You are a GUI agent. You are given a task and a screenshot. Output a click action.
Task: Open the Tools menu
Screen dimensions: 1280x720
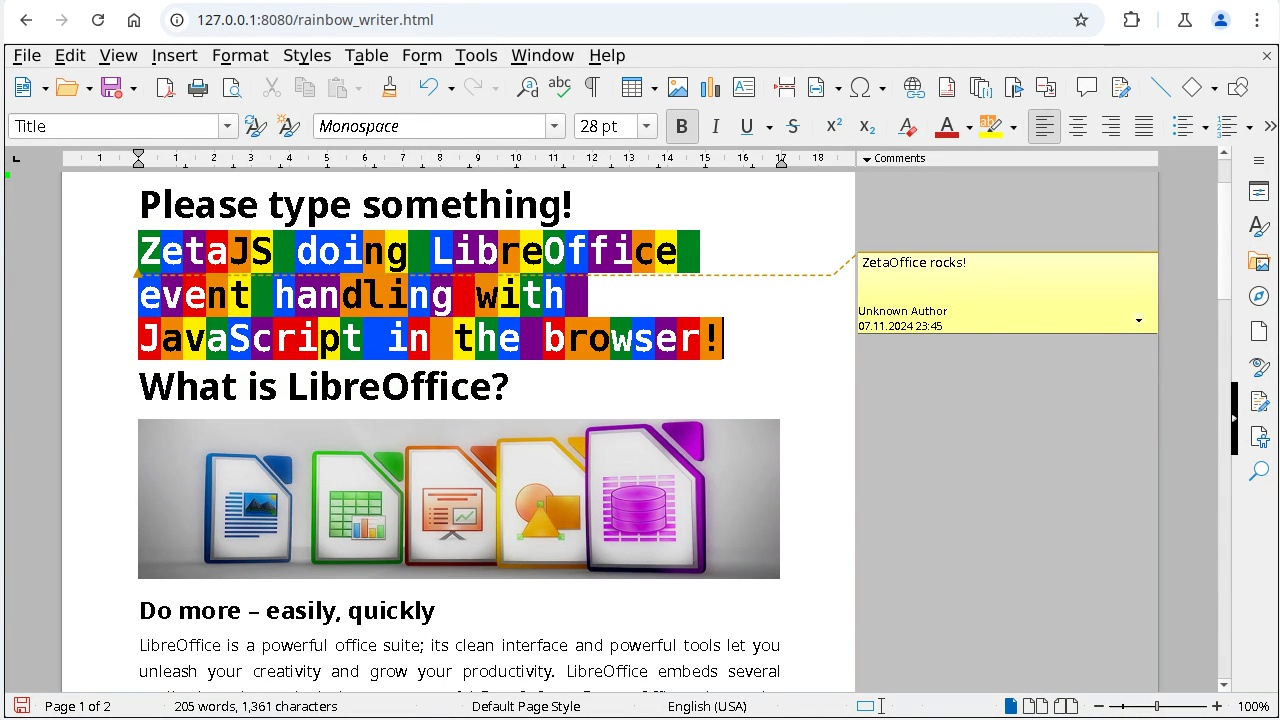[x=476, y=56]
